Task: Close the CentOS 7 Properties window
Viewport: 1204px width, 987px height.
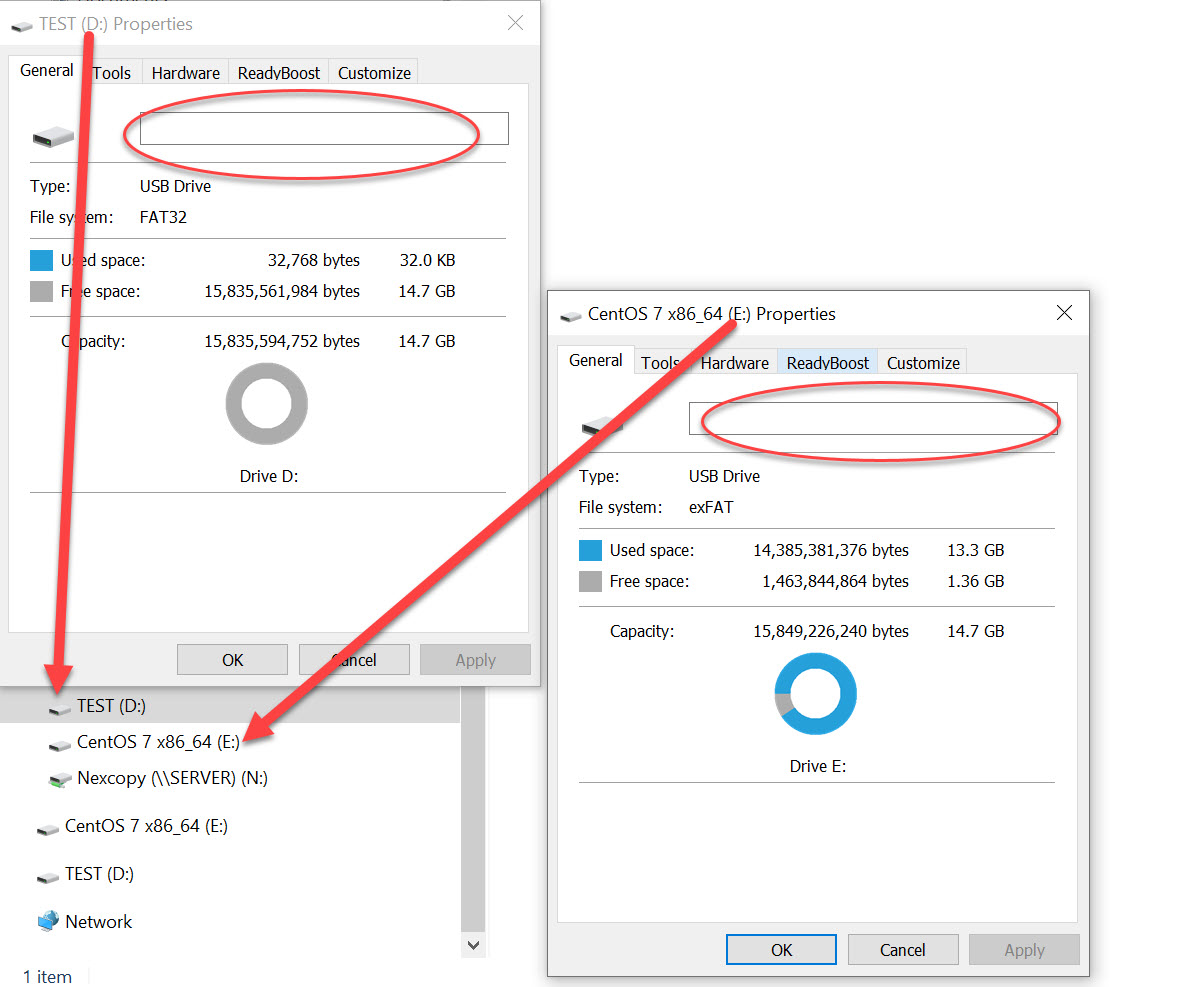Action: point(1064,313)
